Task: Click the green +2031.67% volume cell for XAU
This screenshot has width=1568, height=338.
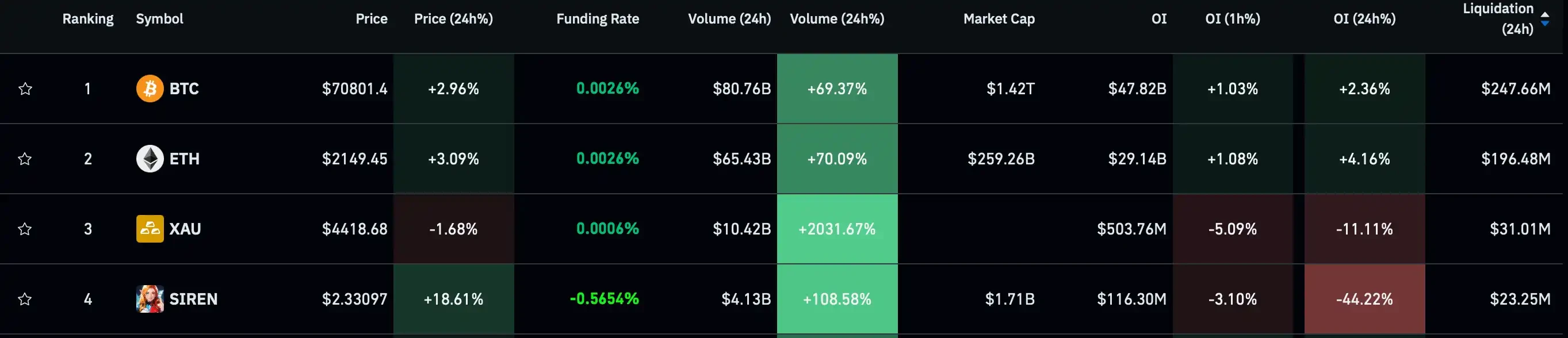Action: [x=837, y=230]
